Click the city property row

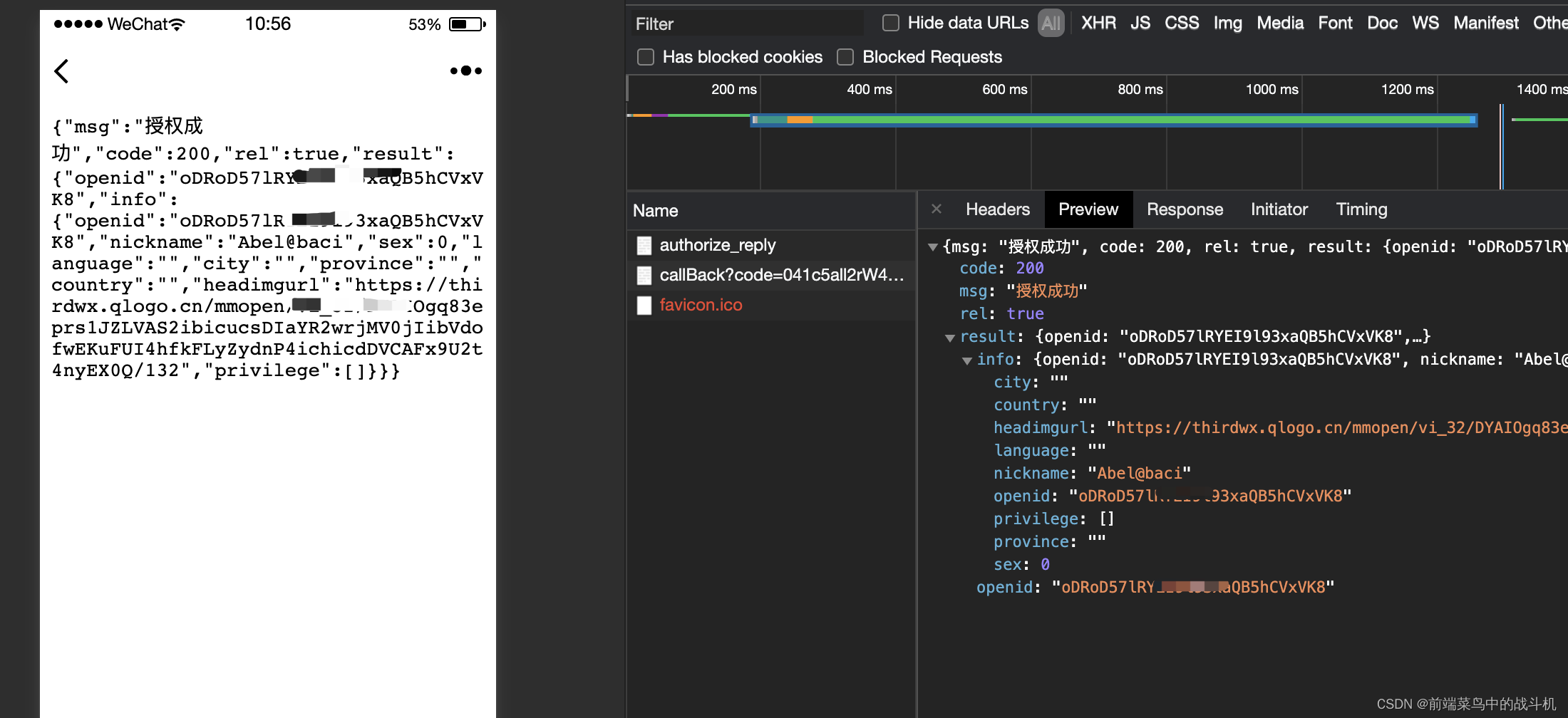coord(1031,382)
